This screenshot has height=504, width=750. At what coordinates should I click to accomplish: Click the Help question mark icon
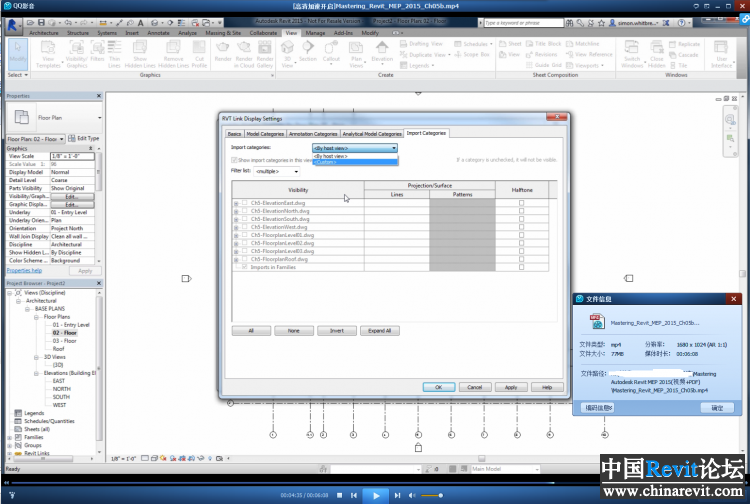(x=681, y=22)
